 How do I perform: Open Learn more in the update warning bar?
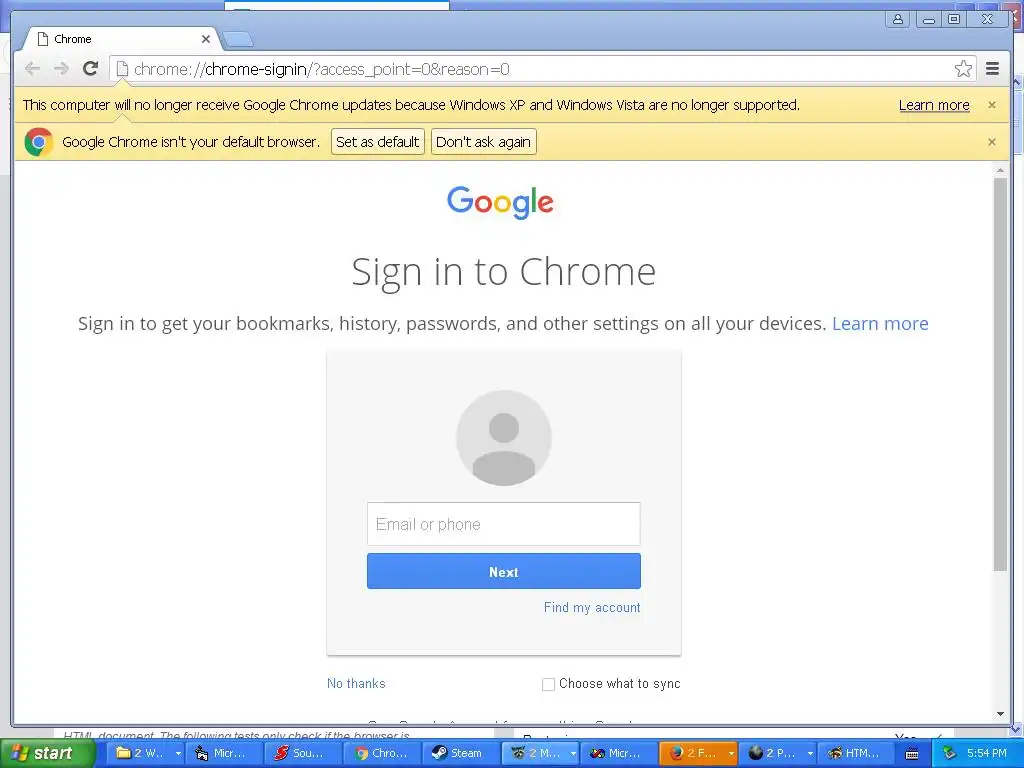click(934, 105)
